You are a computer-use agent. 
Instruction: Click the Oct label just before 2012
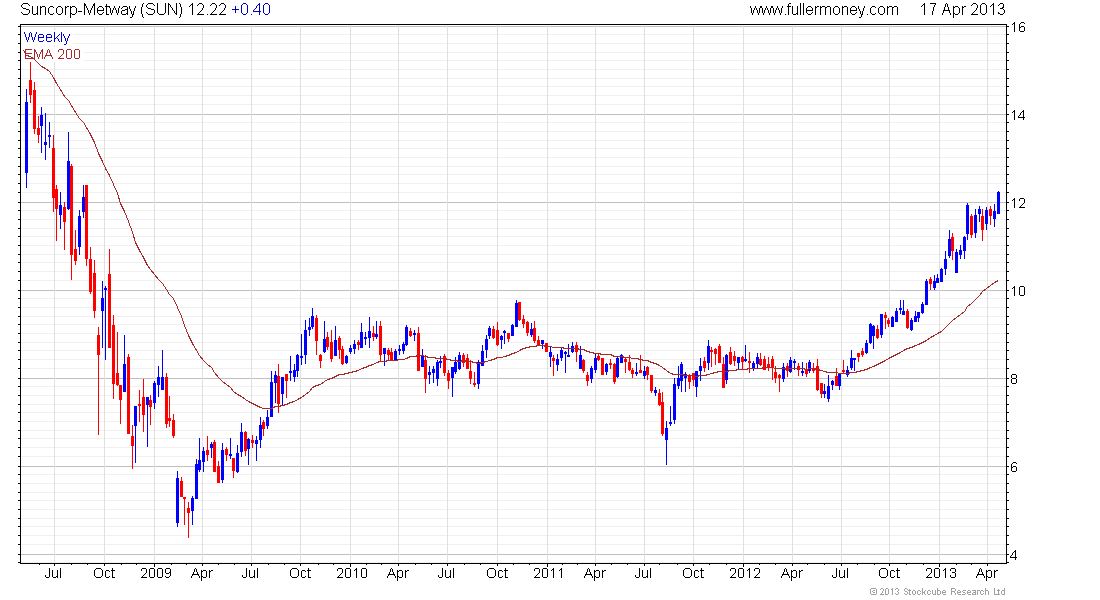[693, 573]
